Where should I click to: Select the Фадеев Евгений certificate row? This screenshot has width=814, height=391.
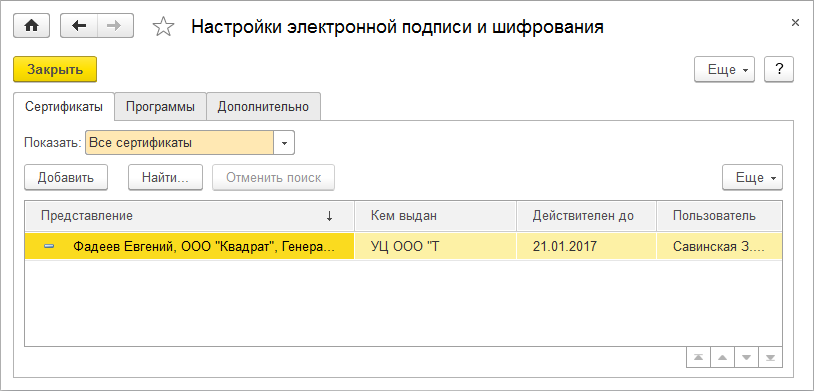tap(403, 246)
